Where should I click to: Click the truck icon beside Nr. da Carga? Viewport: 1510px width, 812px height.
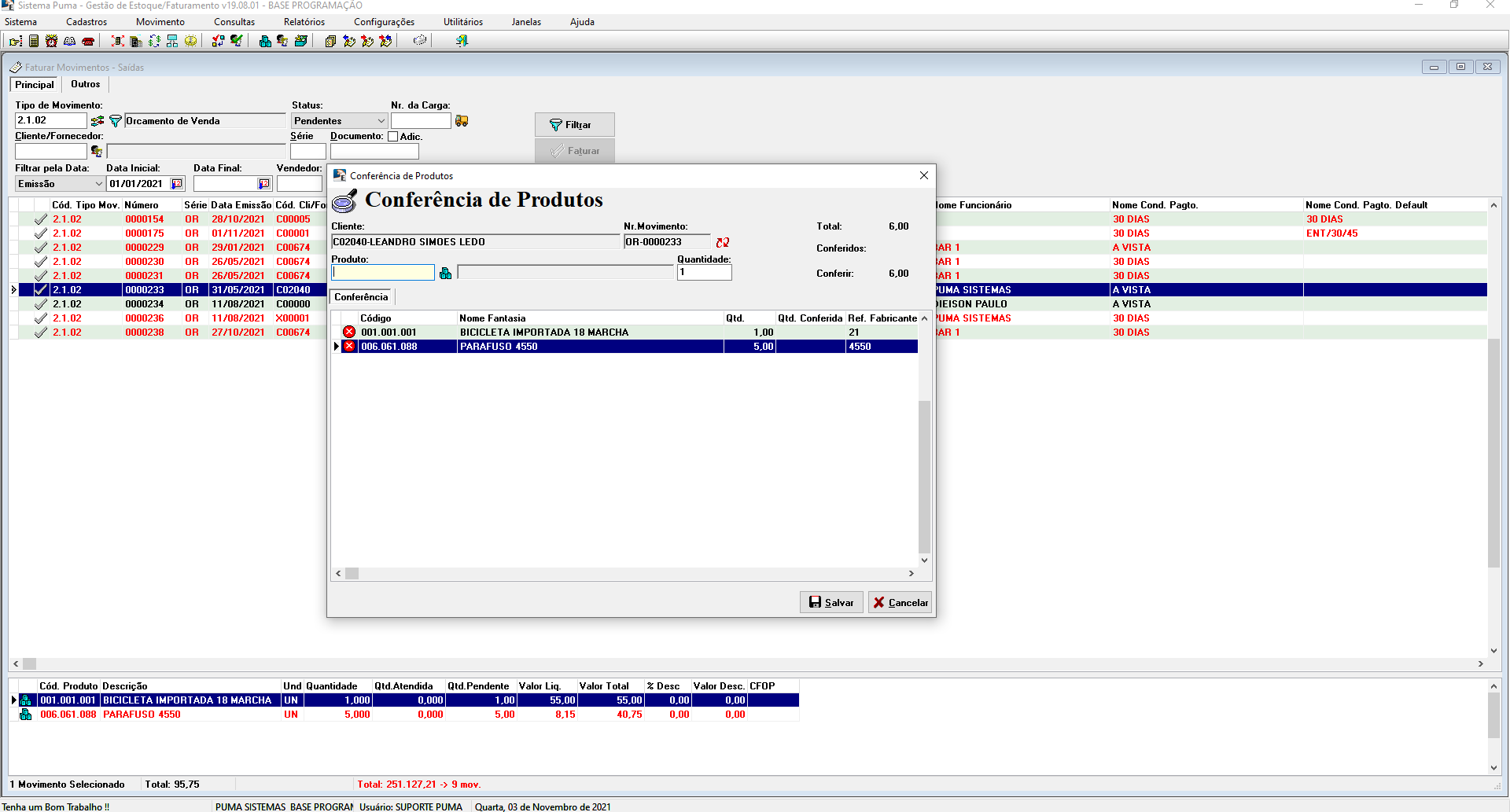(x=462, y=121)
